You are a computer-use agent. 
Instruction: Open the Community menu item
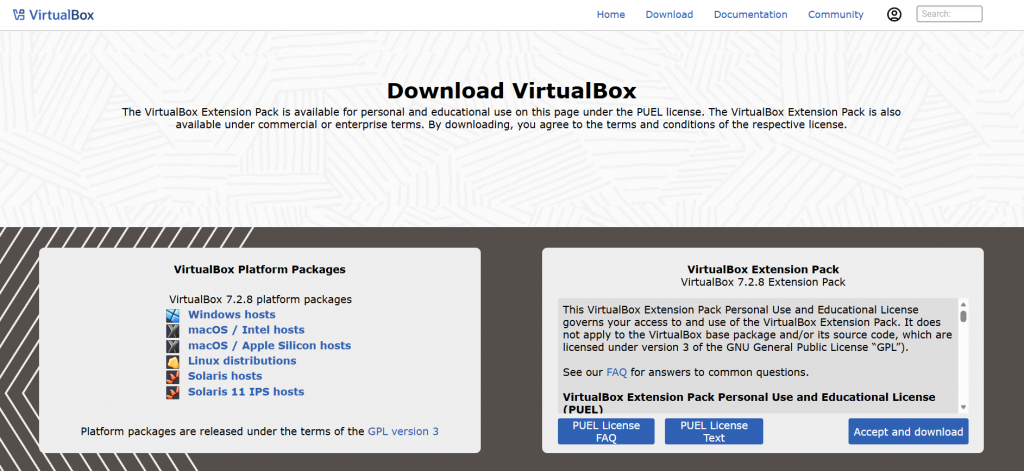coord(835,14)
